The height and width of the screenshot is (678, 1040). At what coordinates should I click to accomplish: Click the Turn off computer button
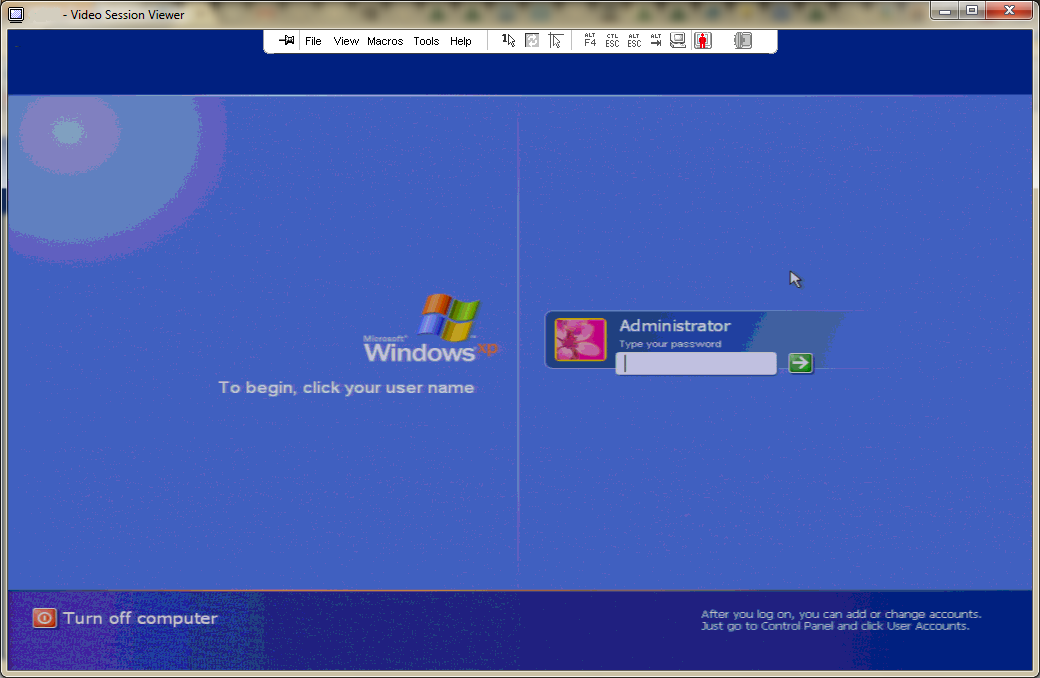tap(125, 618)
